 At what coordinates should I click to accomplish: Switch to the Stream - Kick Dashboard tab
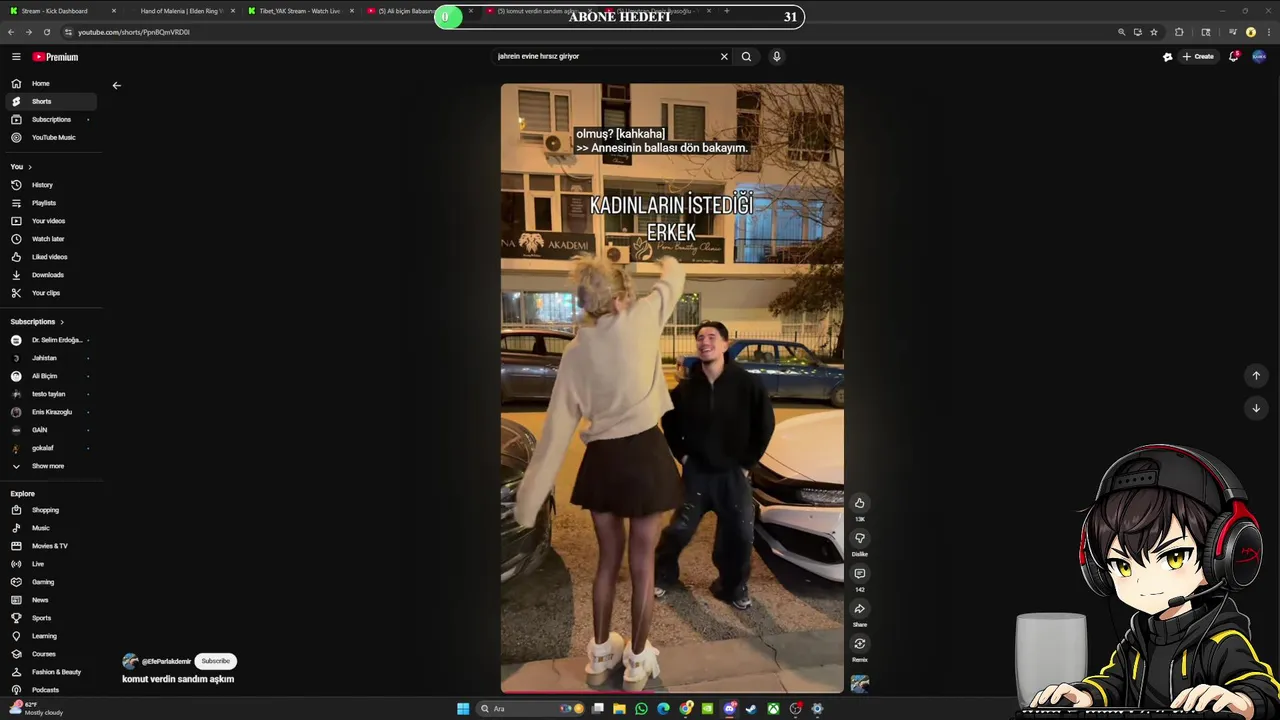[63, 11]
